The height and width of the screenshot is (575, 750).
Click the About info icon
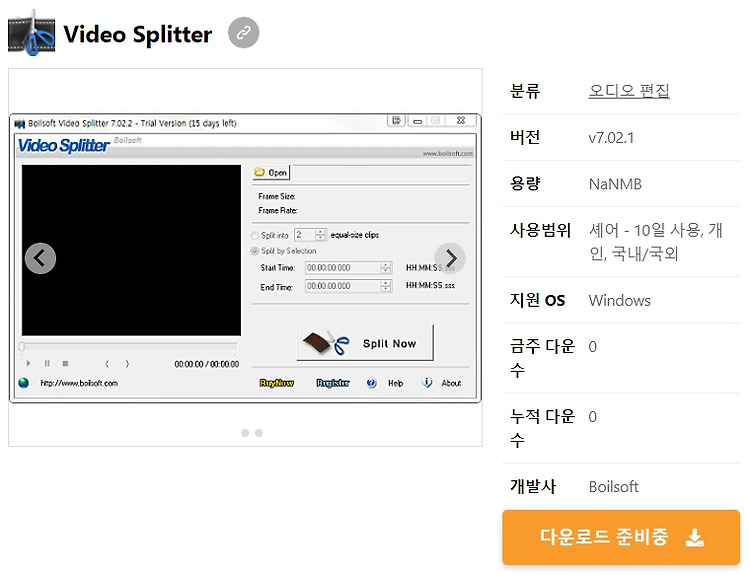pyautogui.click(x=427, y=383)
